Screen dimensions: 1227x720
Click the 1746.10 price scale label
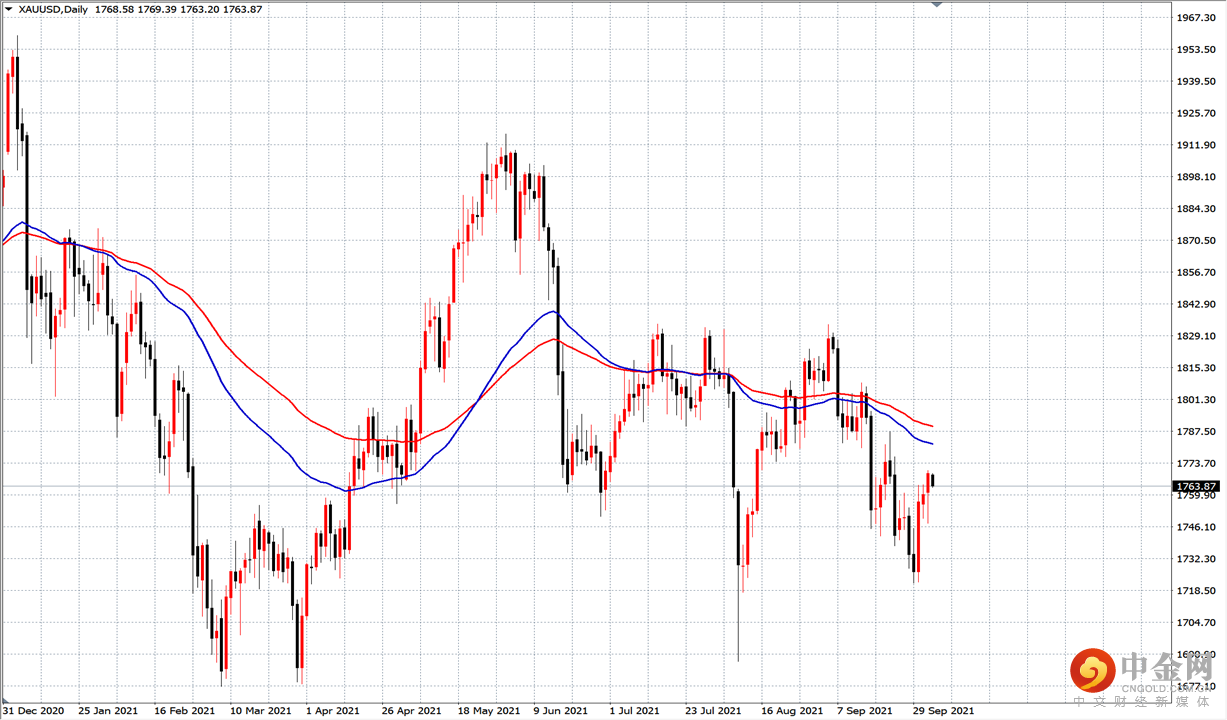(x=1196, y=527)
